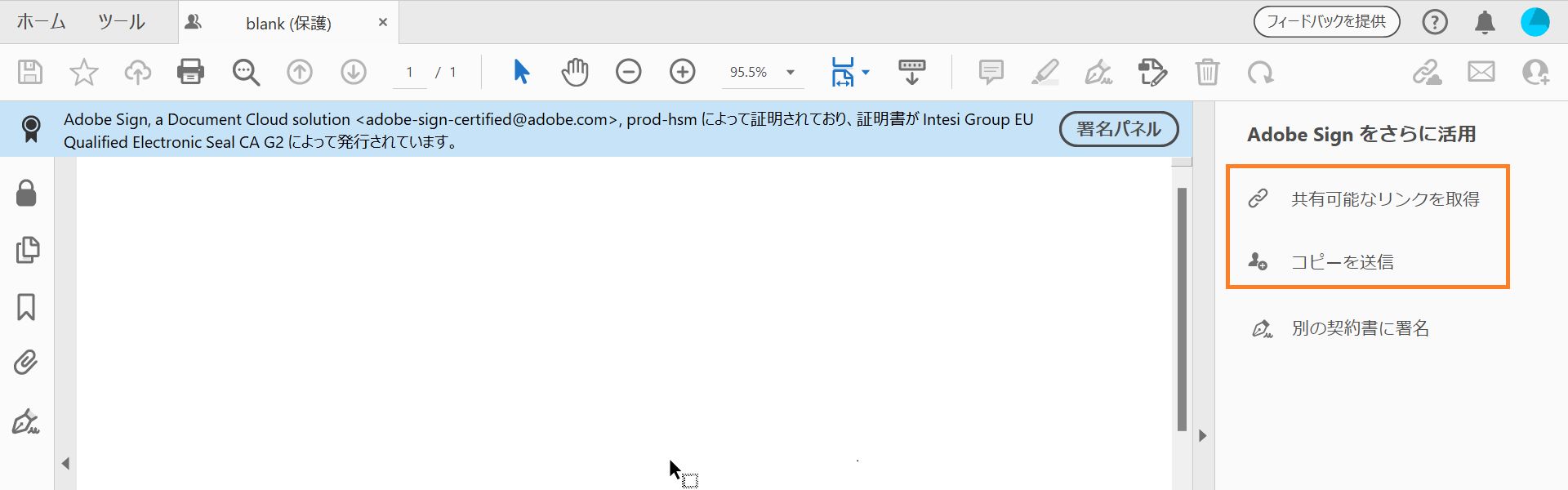This screenshot has width=1568, height=490.
Task: Collapse the left navigation pane arrow
Action: [x=65, y=463]
